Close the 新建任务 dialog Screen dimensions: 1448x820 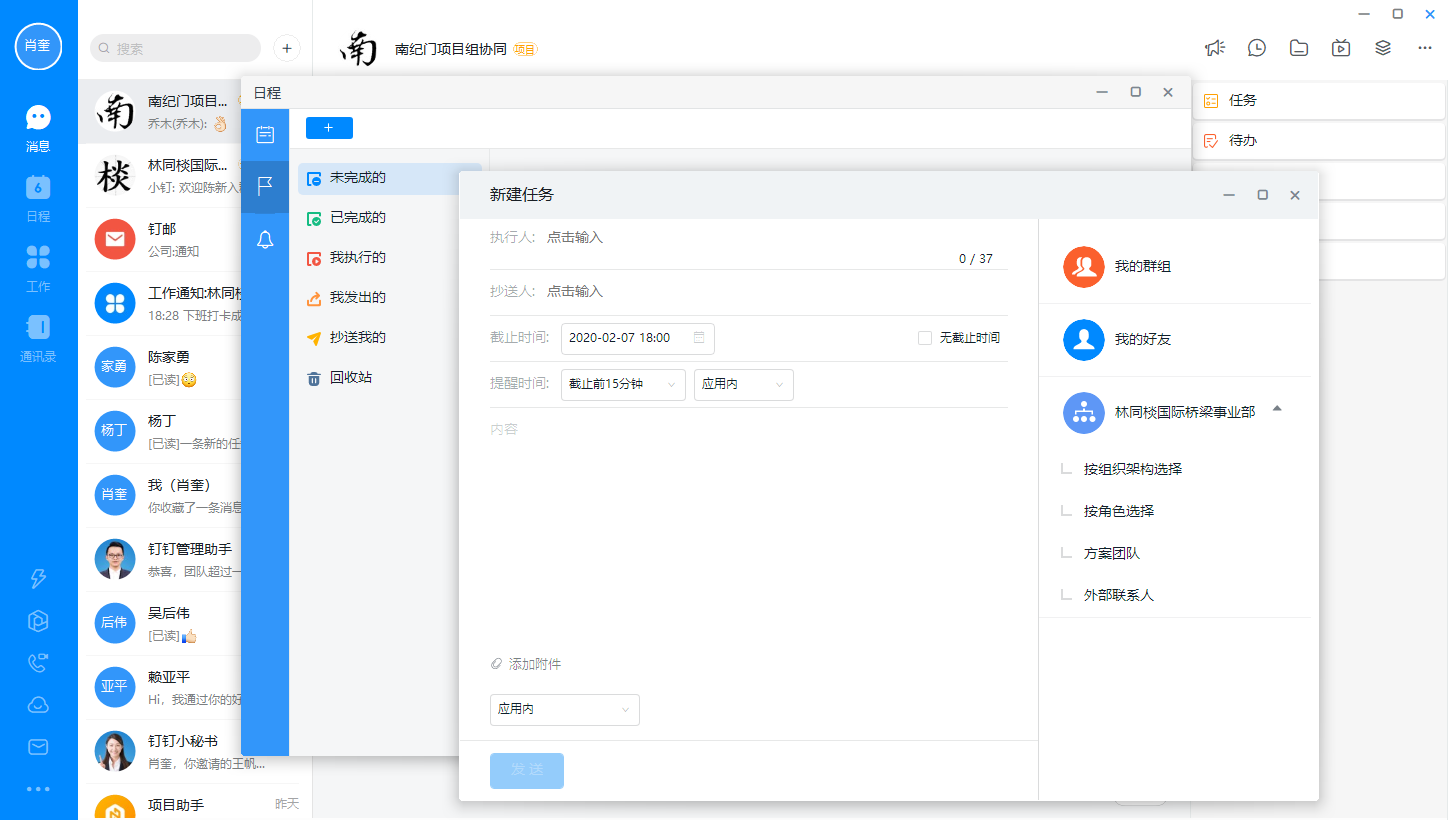(1295, 195)
